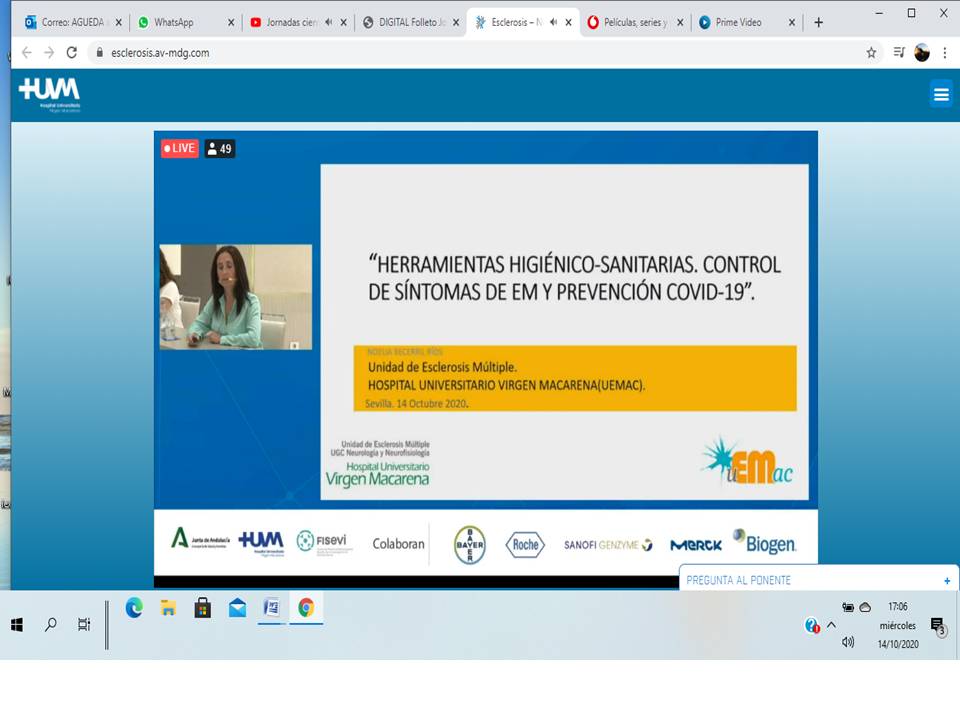Open Microsoft Word from the taskbar
The width and height of the screenshot is (960, 720).
pyautogui.click(x=271, y=608)
